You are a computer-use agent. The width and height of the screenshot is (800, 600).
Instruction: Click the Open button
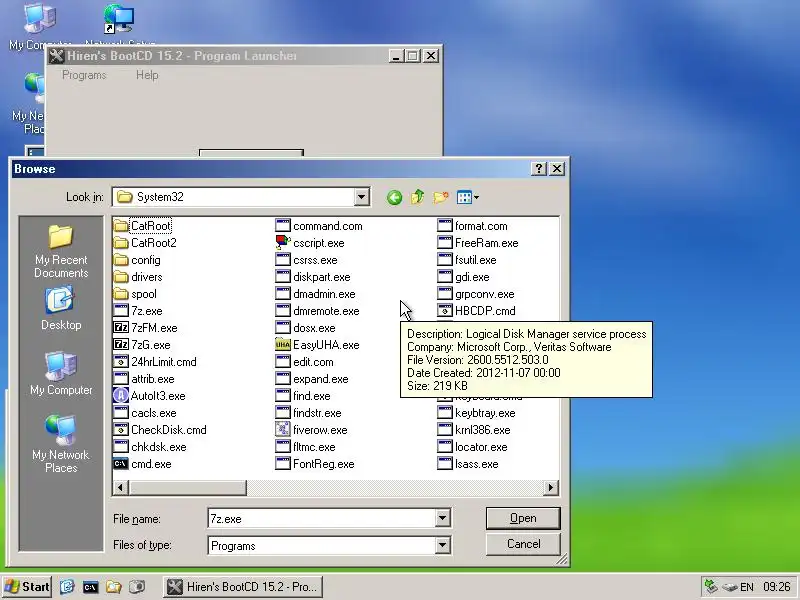point(523,518)
